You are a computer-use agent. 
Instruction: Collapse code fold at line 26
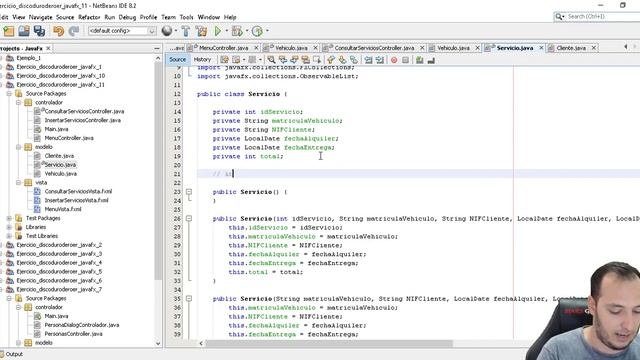pos(189,218)
